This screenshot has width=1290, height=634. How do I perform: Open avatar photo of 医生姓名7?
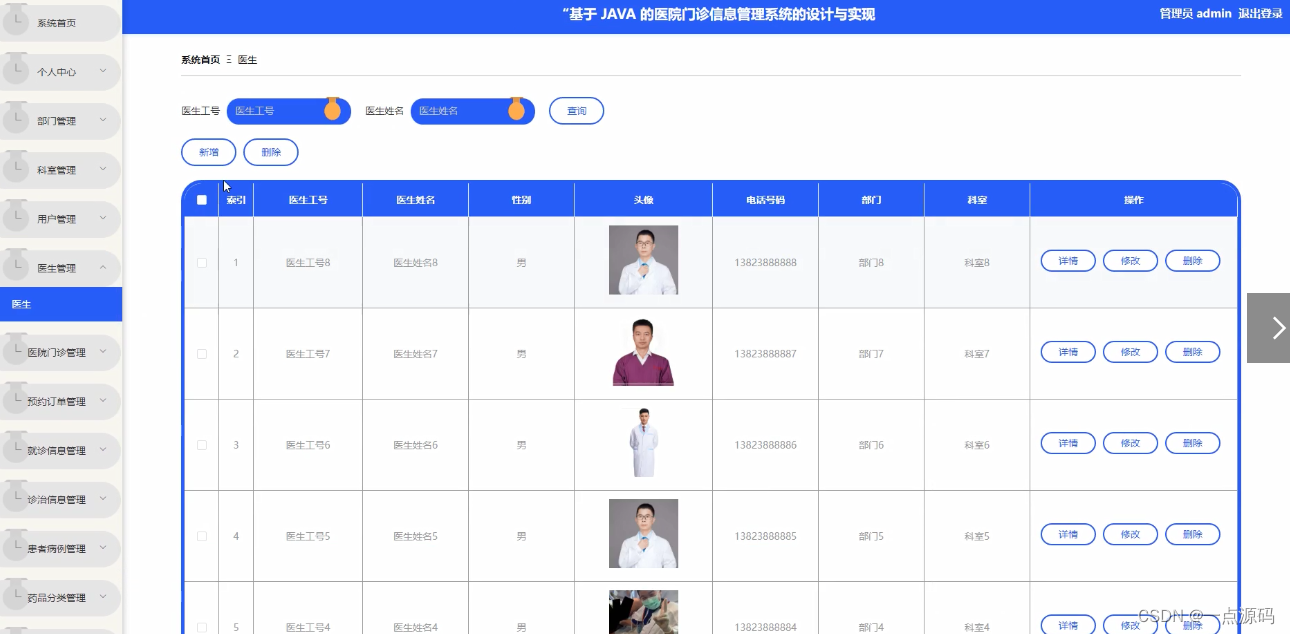(643, 352)
